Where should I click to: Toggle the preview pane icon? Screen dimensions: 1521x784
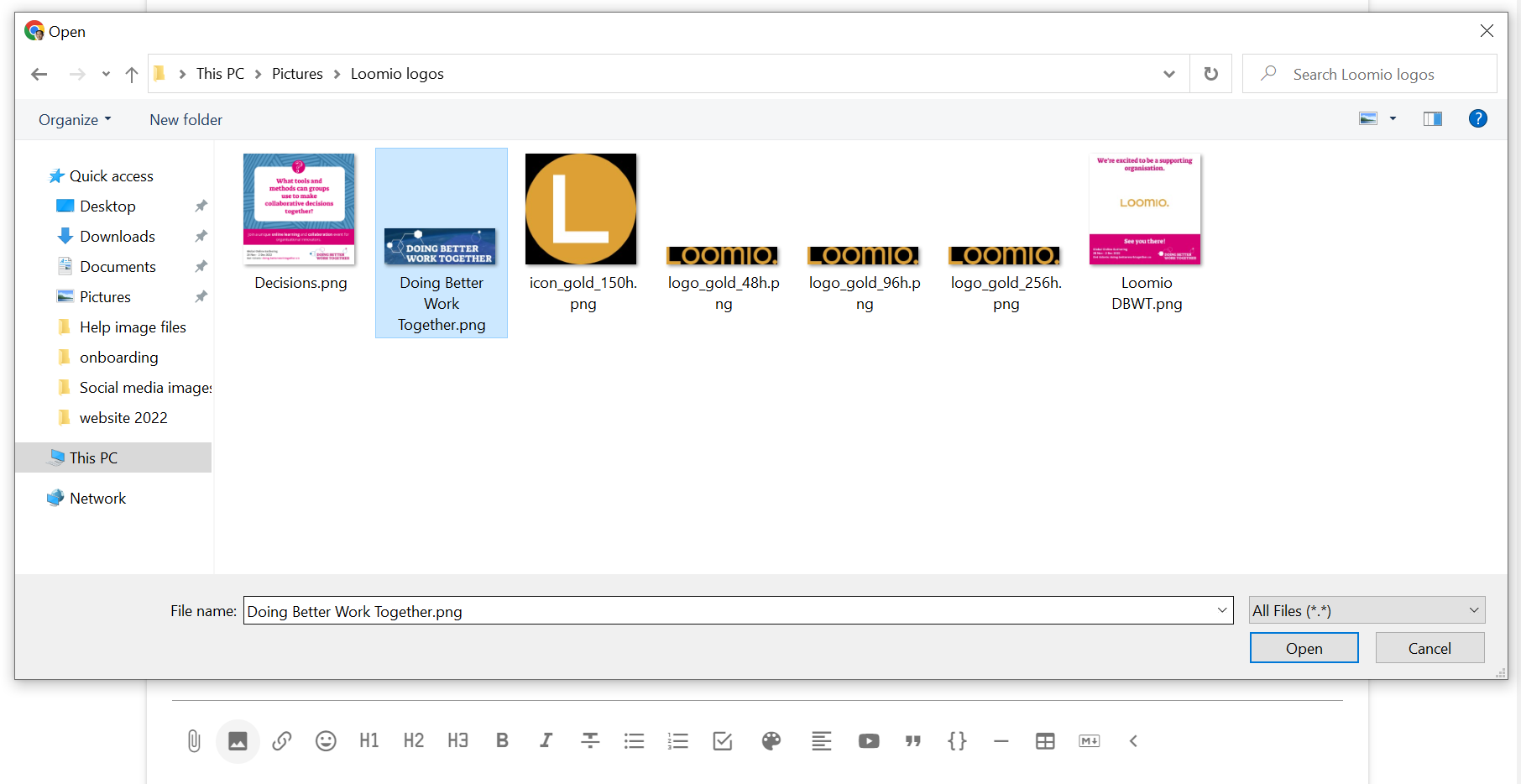click(1432, 119)
